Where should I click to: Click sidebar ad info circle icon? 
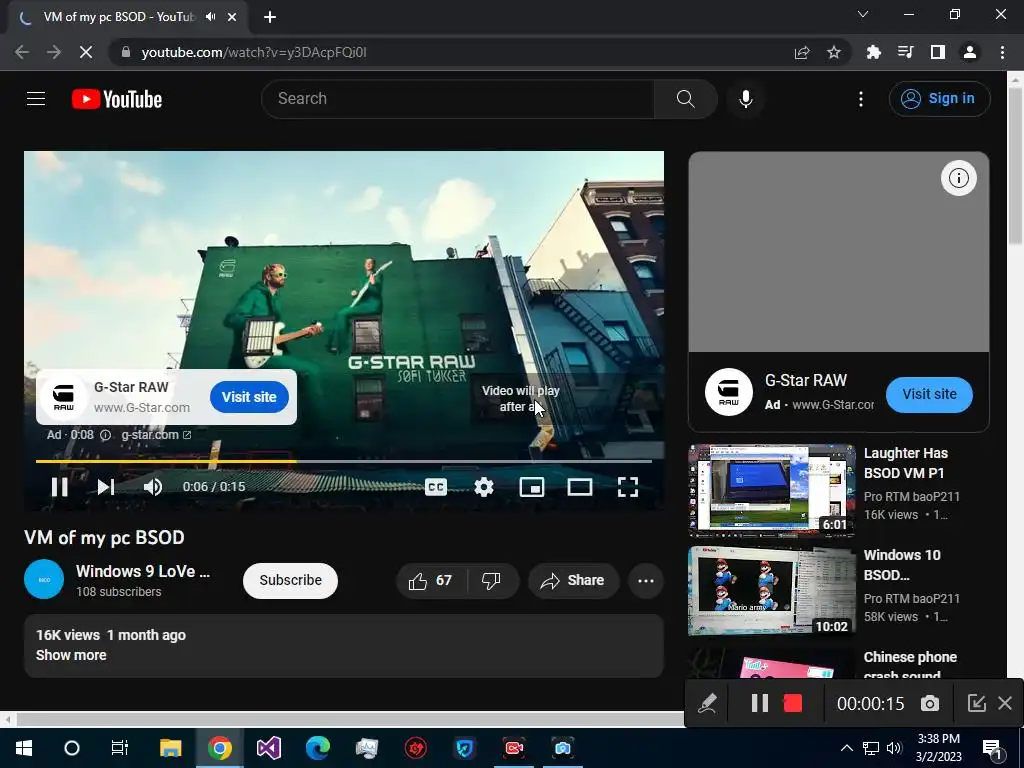pos(958,178)
